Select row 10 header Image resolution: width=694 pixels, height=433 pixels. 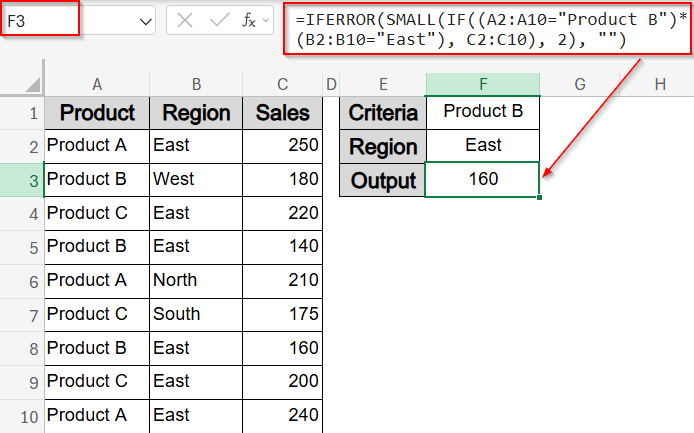click(22, 416)
